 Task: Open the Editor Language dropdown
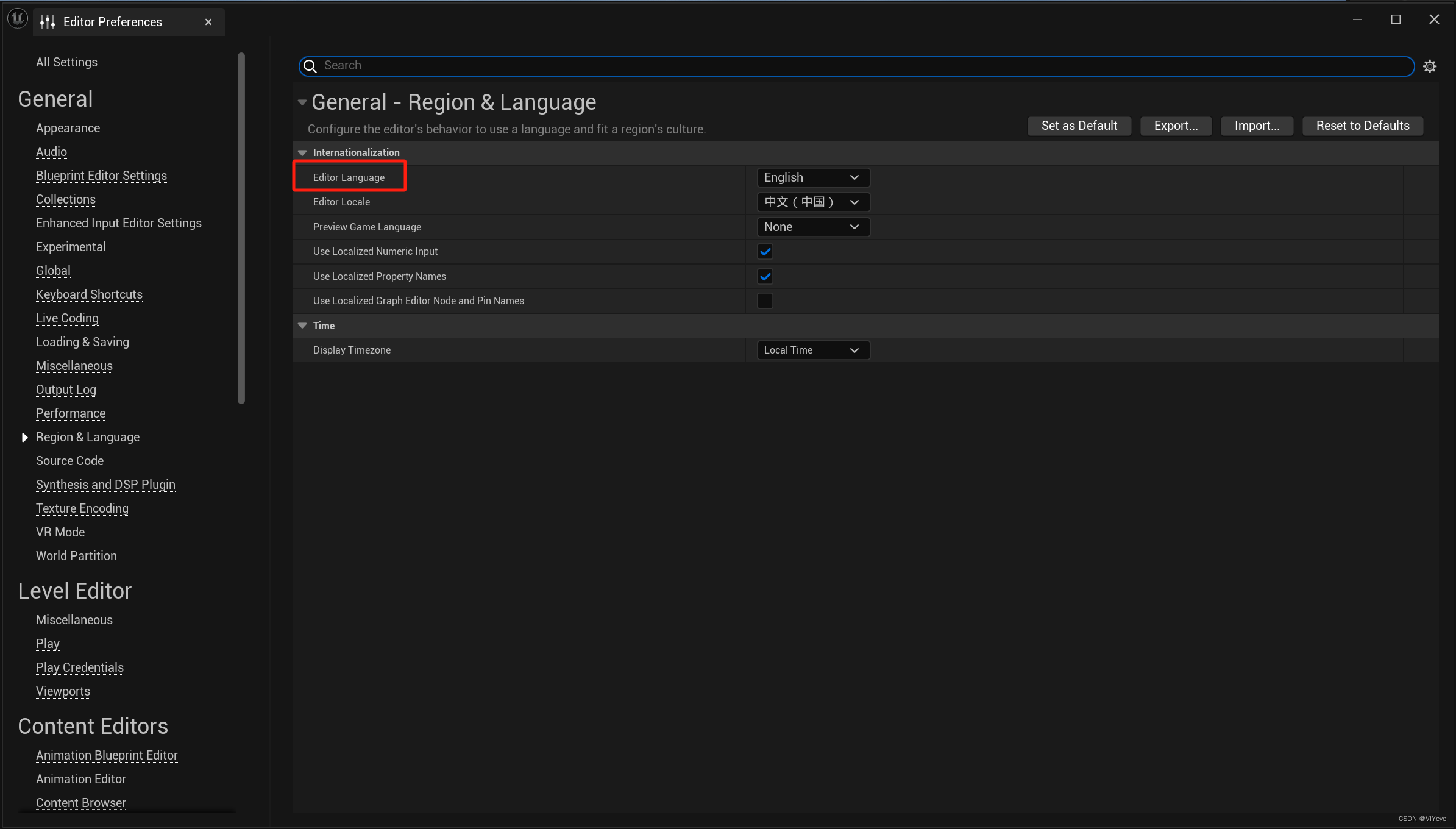(812, 177)
